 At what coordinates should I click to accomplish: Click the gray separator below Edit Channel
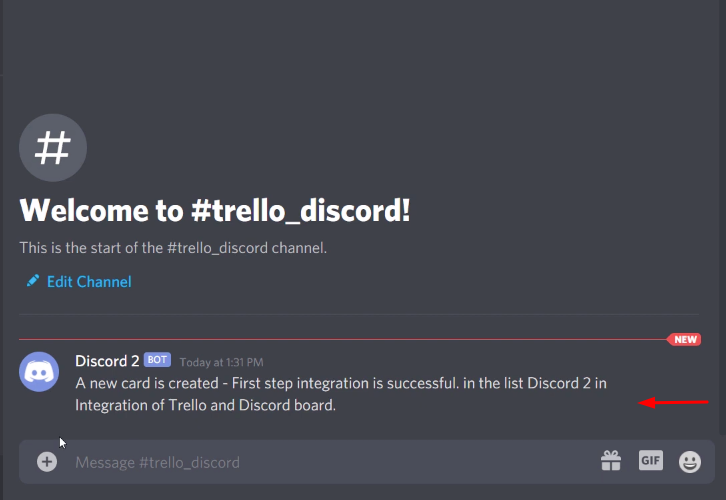pos(359,314)
